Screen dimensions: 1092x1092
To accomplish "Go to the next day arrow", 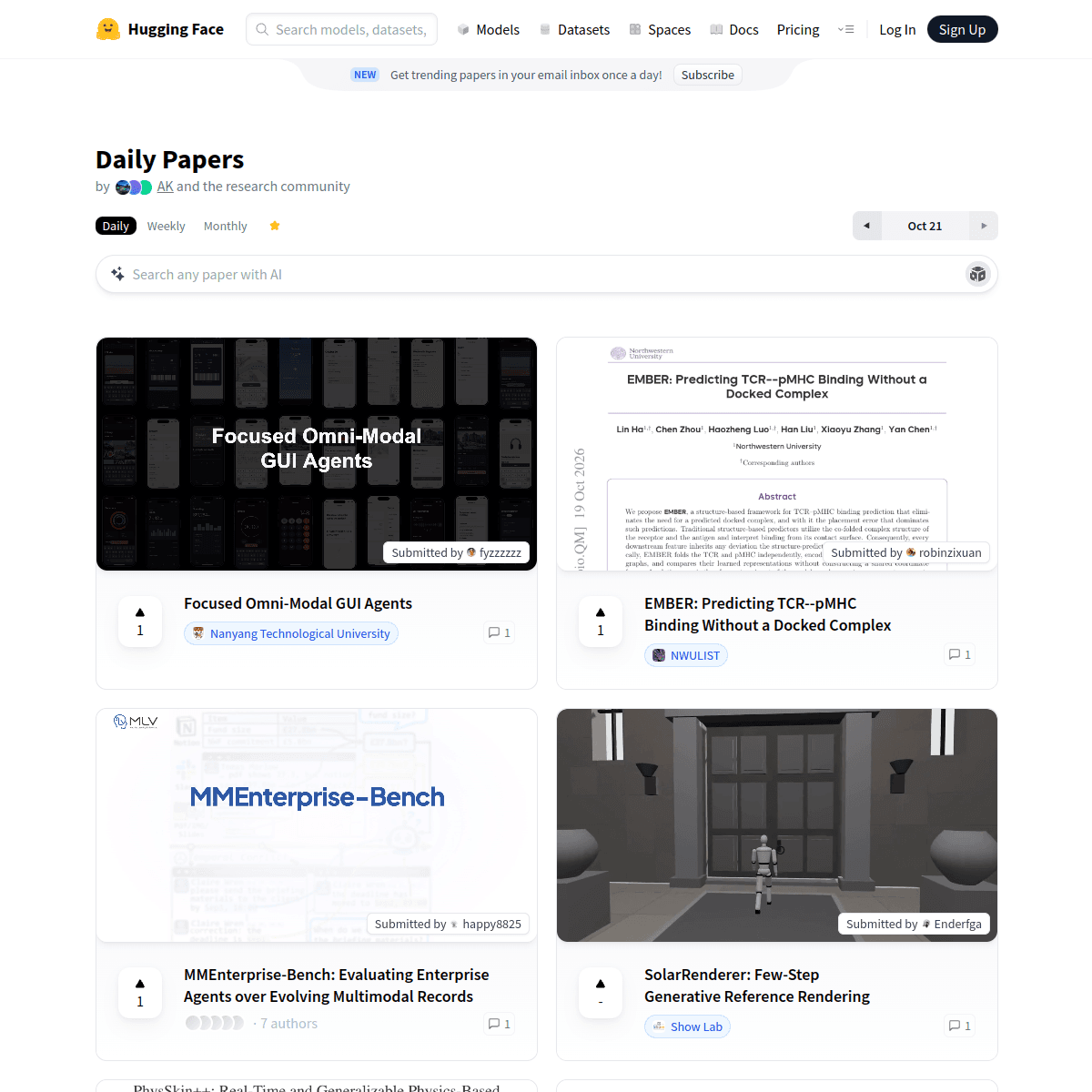I will (x=984, y=226).
